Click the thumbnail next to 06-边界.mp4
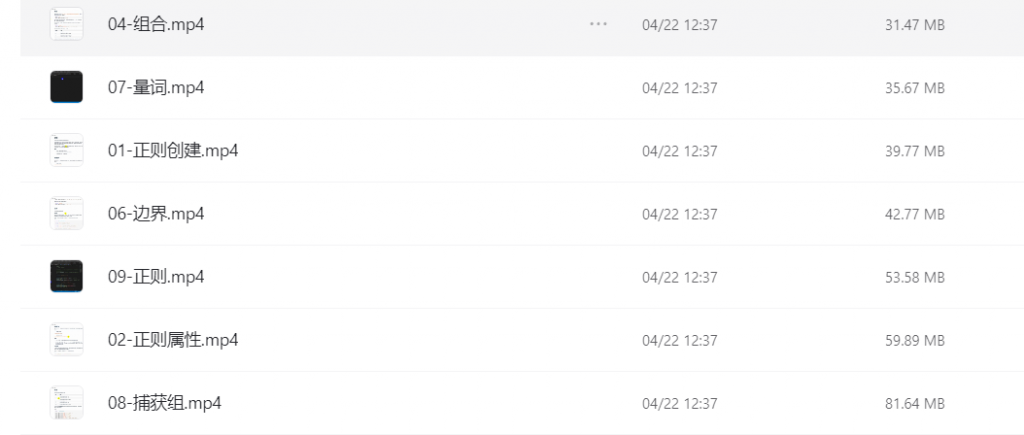The height and width of the screenshot is (435, 1024). click(x=66, y=213)
